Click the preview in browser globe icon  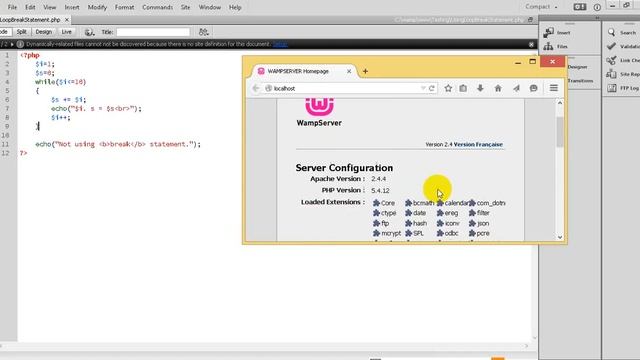(89, 32)
